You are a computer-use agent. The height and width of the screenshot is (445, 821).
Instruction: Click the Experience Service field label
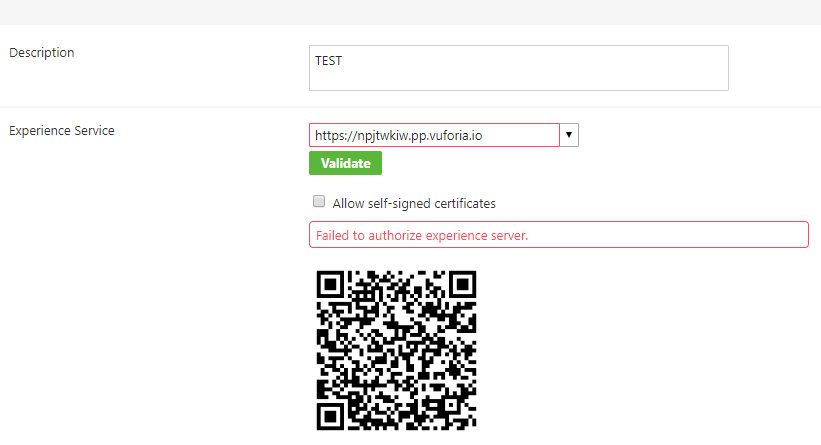point(62,130)
